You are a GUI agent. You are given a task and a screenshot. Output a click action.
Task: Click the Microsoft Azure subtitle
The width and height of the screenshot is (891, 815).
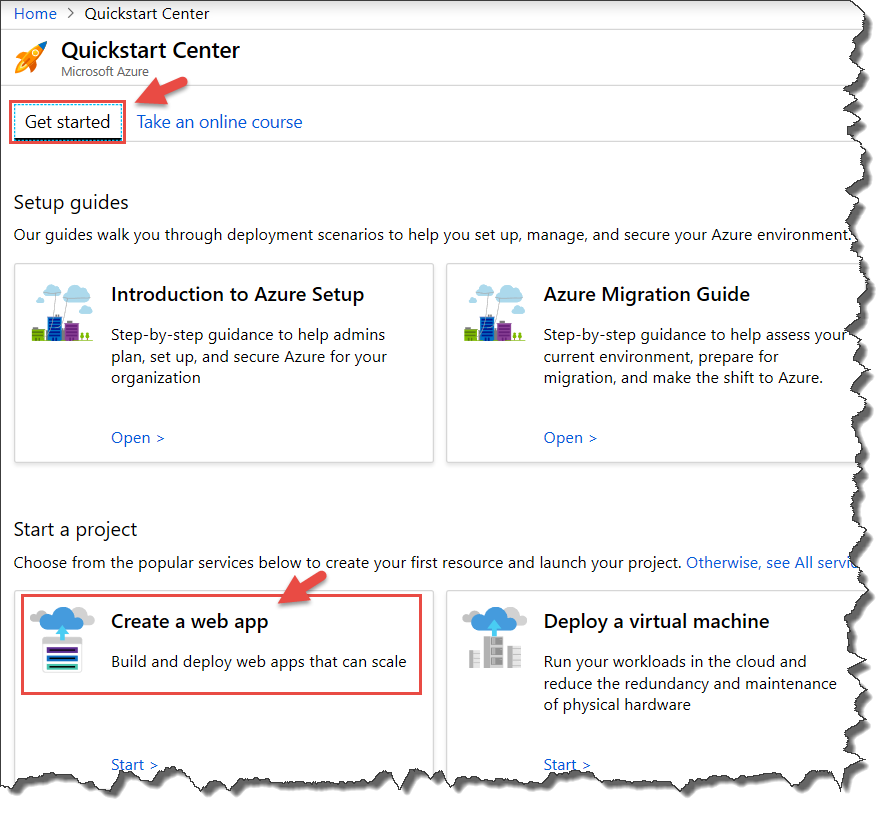coord(105,72)
